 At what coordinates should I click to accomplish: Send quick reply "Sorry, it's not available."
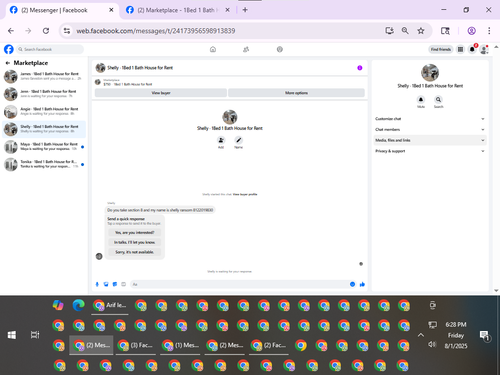(134, 252)
